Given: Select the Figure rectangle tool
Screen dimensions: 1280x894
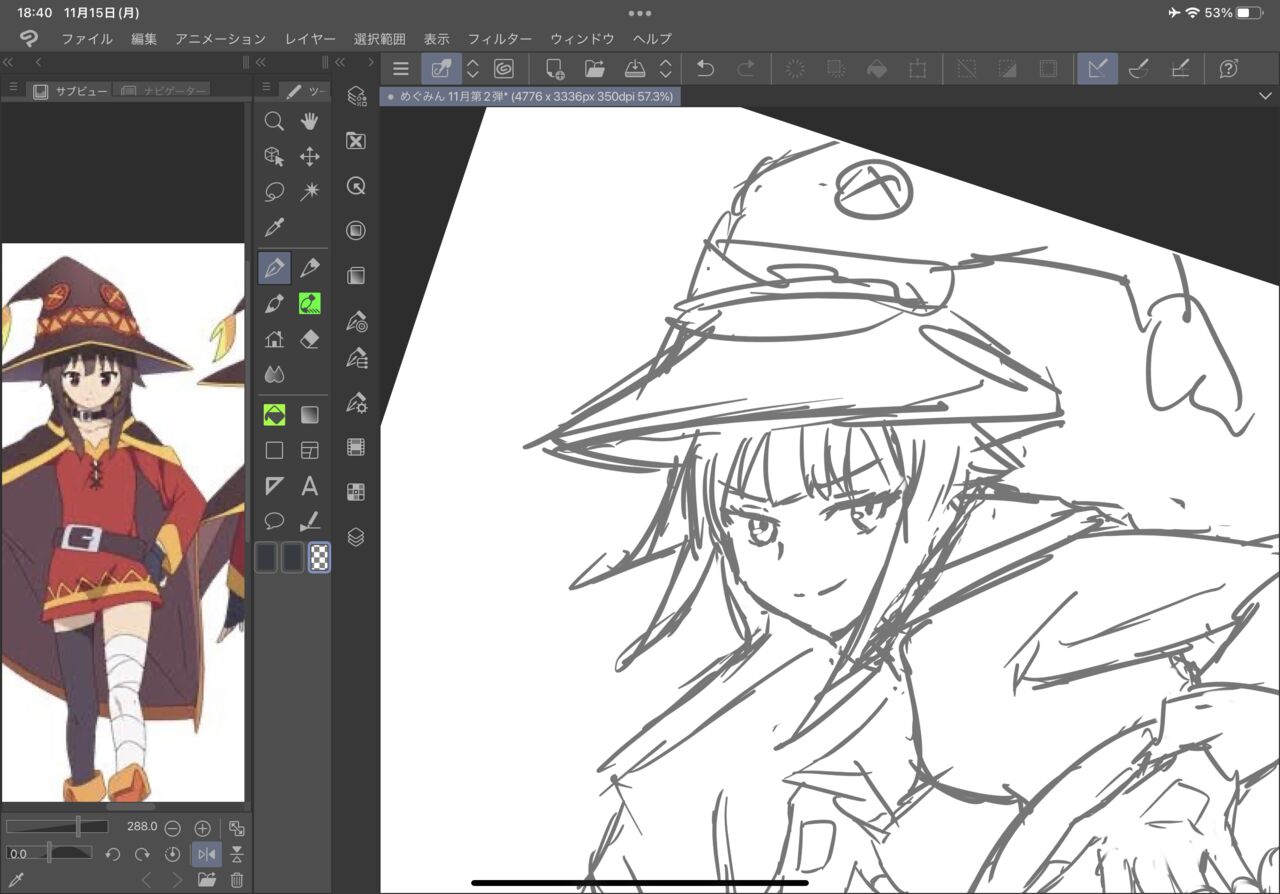Looking at the screenshot, I should pyautogui.click(x=274, y=450).
